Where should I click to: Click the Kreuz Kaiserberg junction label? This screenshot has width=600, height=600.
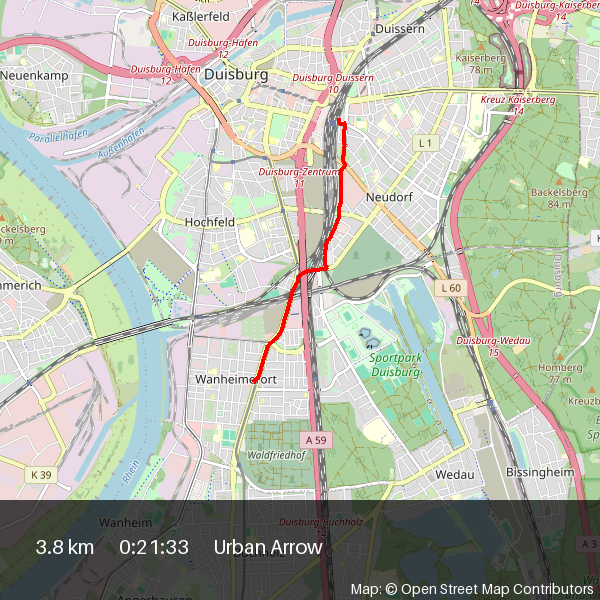[x=517, y=105]
